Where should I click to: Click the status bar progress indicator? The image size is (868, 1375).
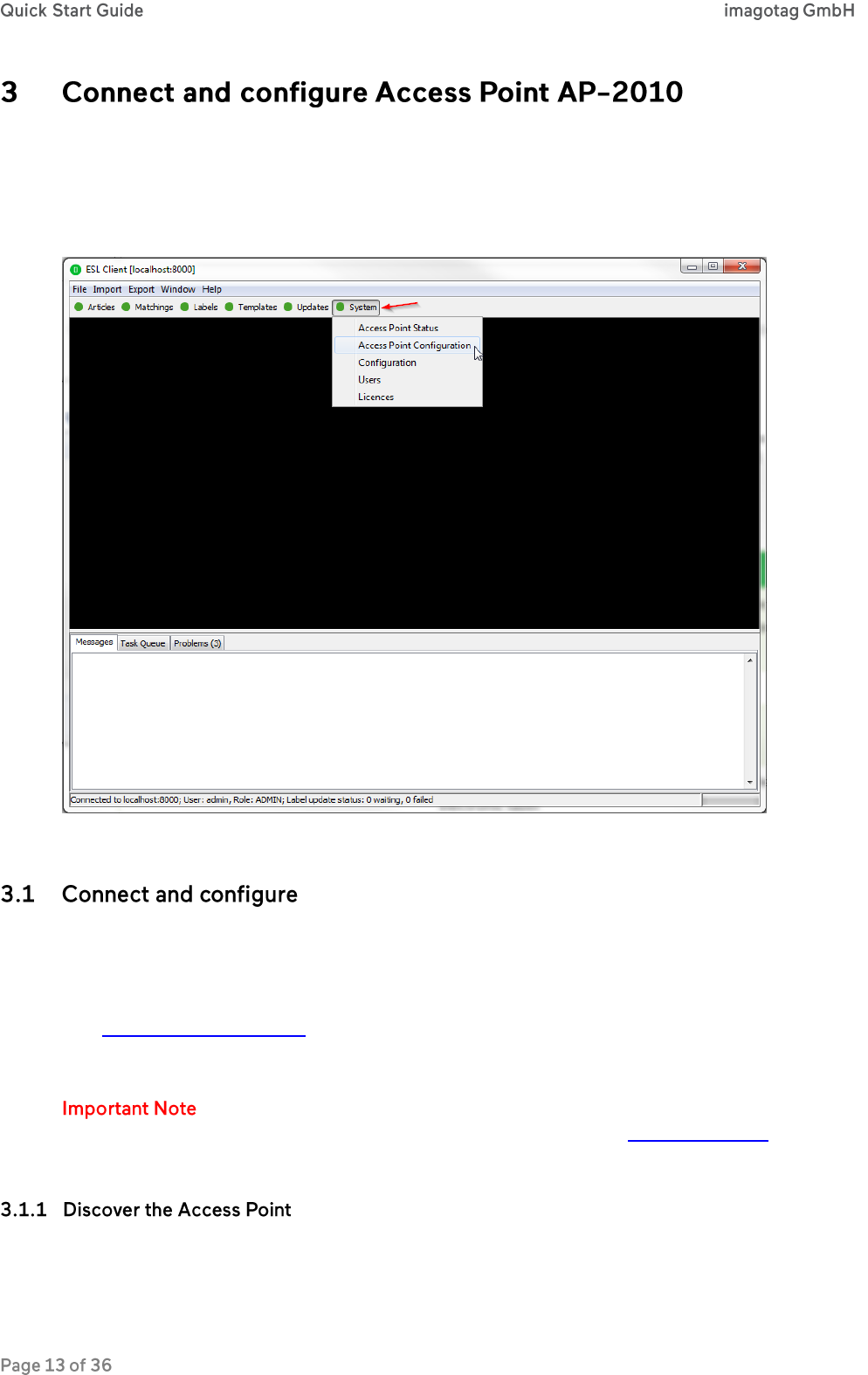coord(730,800)
